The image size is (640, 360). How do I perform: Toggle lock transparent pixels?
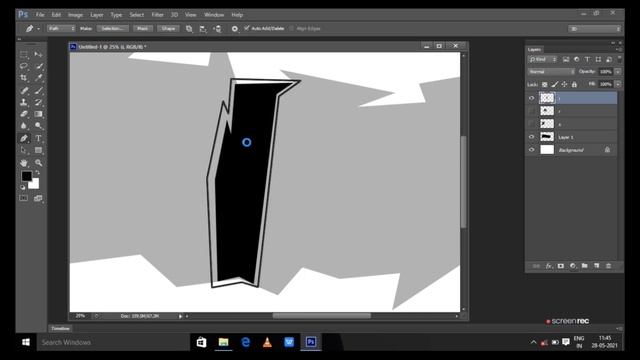click(x=544, y=84)
